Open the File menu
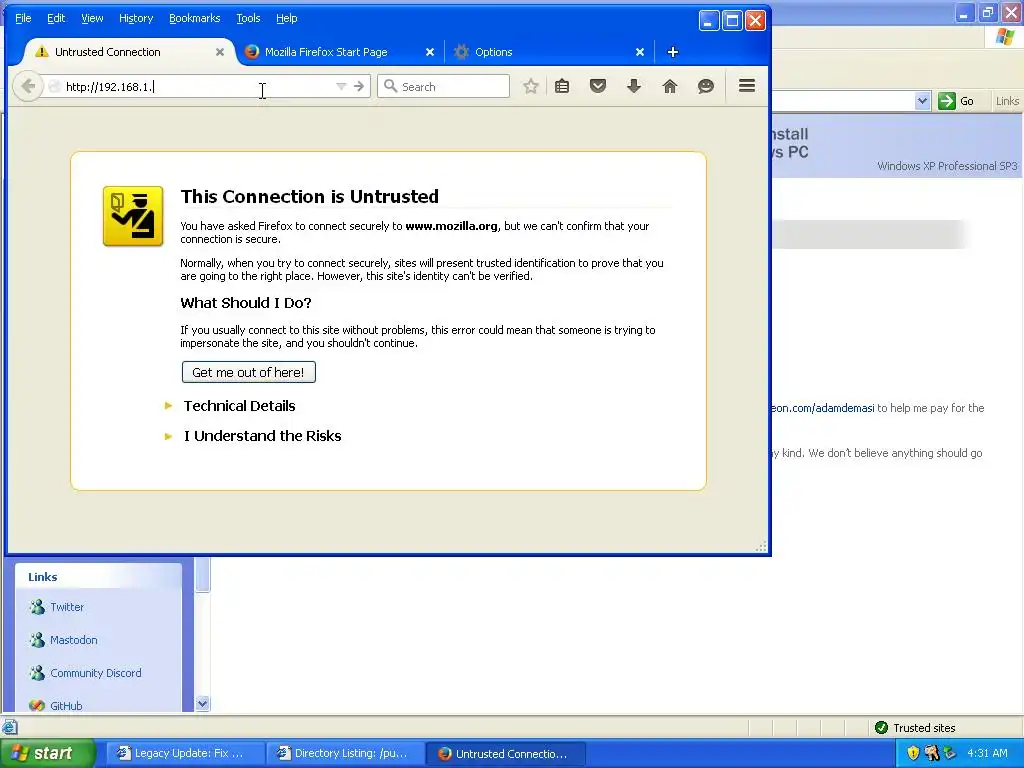Viewport: 1024px width, 768px height. point(23,18)
